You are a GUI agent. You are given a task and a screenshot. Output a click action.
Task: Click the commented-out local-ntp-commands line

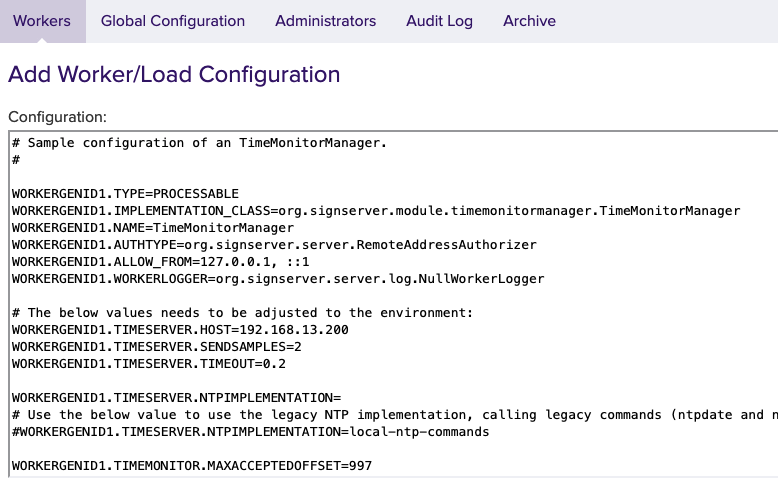tap(250, 432)
